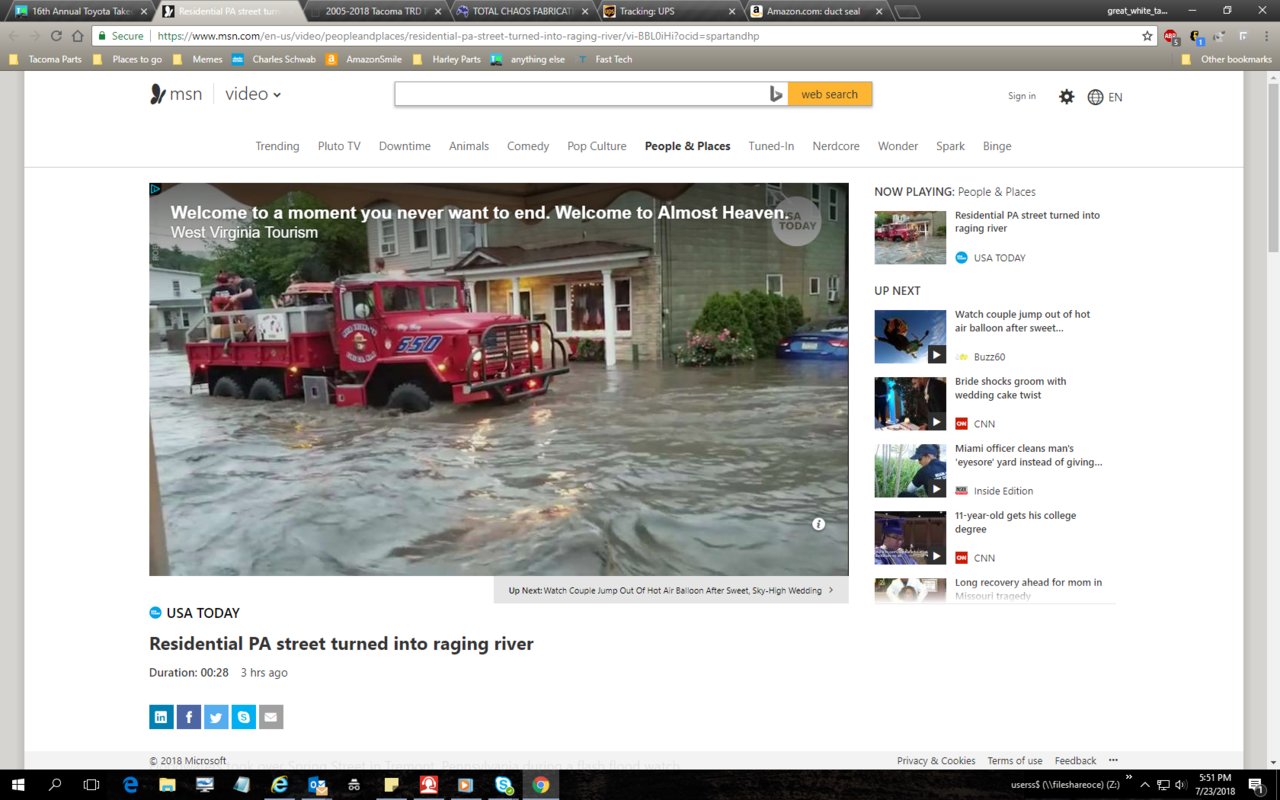
Task: Select the Binge category
Action: (x=997, y=146)
